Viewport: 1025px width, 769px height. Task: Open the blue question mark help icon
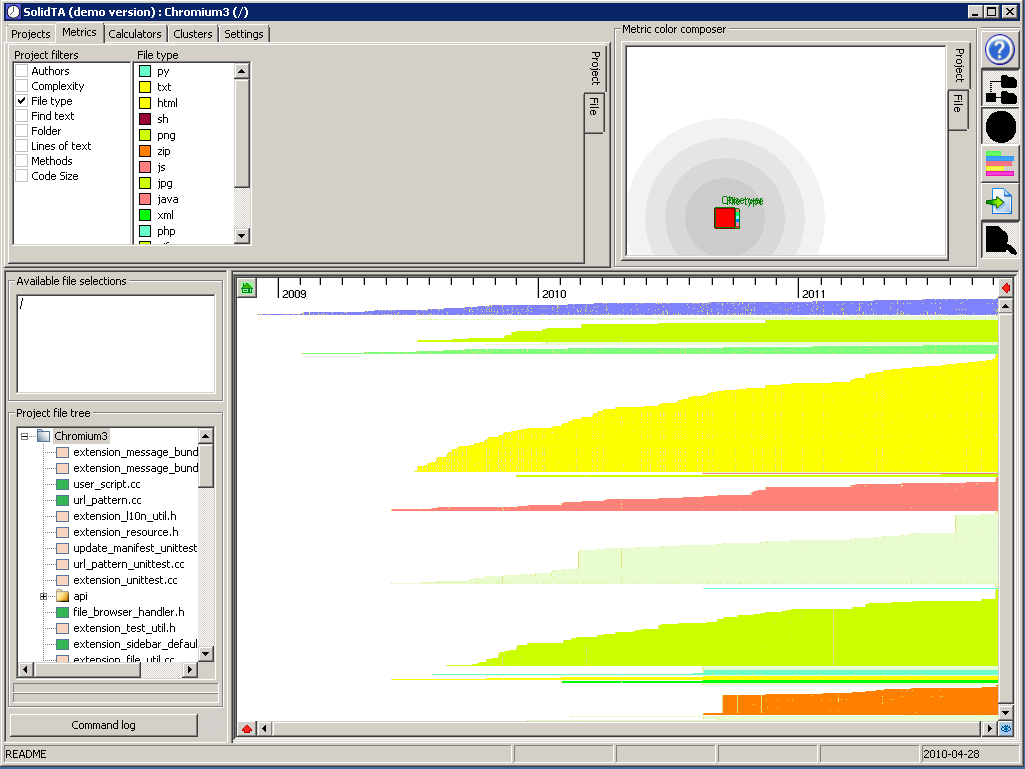(1001, 50)
